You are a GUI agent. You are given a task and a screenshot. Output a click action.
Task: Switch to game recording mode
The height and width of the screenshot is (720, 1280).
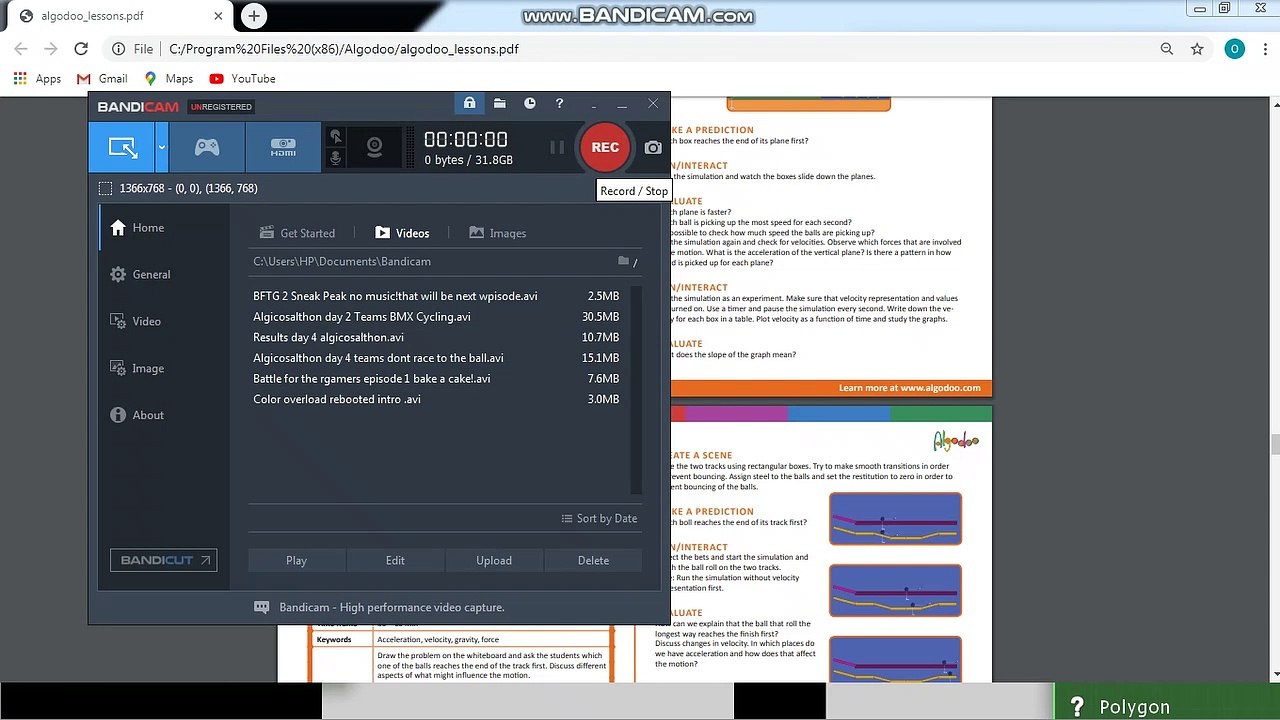206,147
